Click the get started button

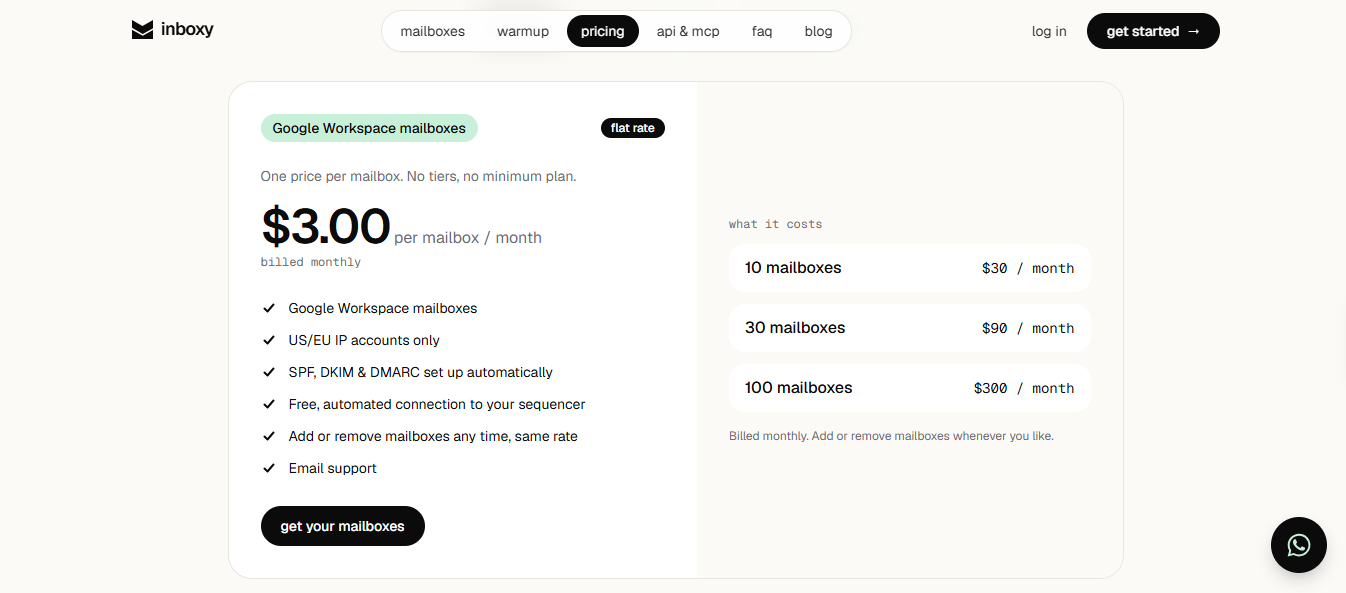pyautogui.click(x=1153, y=31)
